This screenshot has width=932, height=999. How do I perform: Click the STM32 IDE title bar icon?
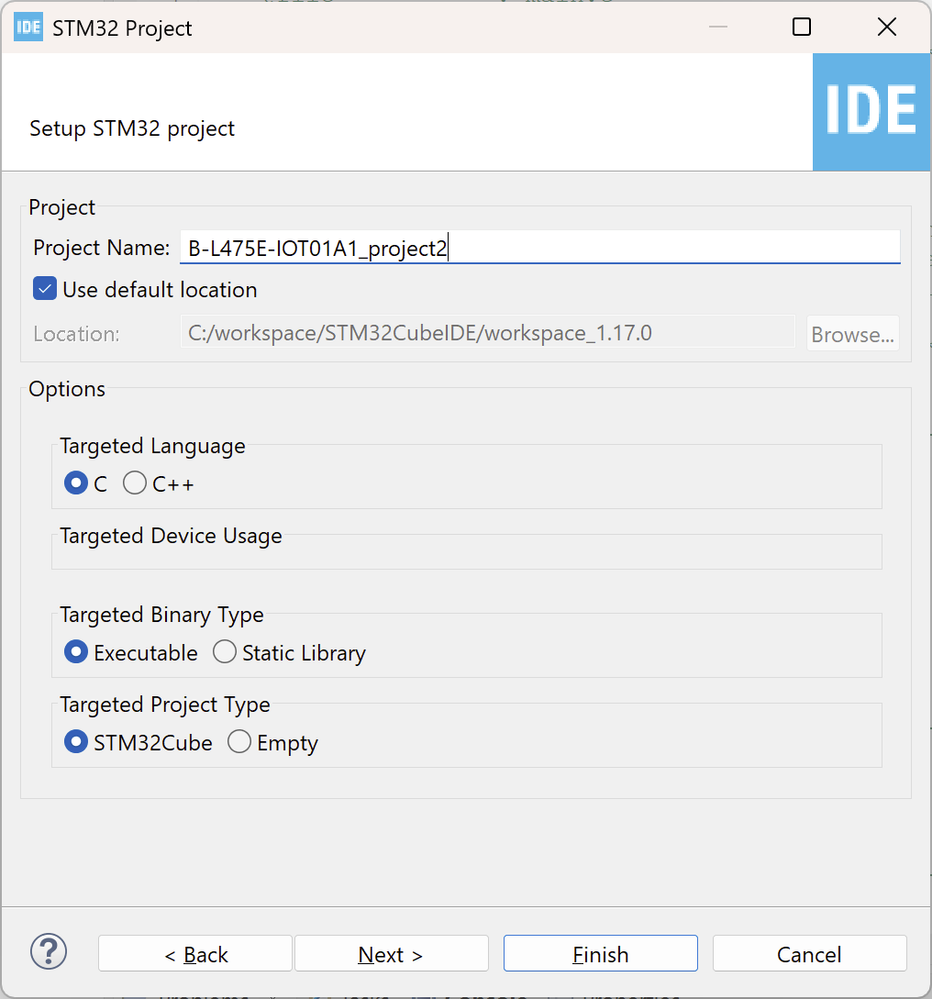tap(28, 27)
